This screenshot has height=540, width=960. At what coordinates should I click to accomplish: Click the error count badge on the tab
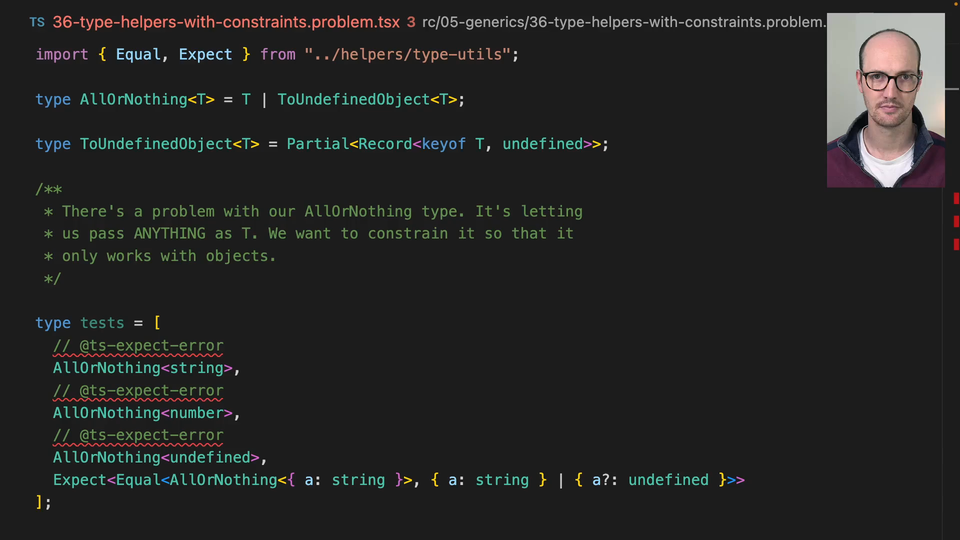point(411,22)
